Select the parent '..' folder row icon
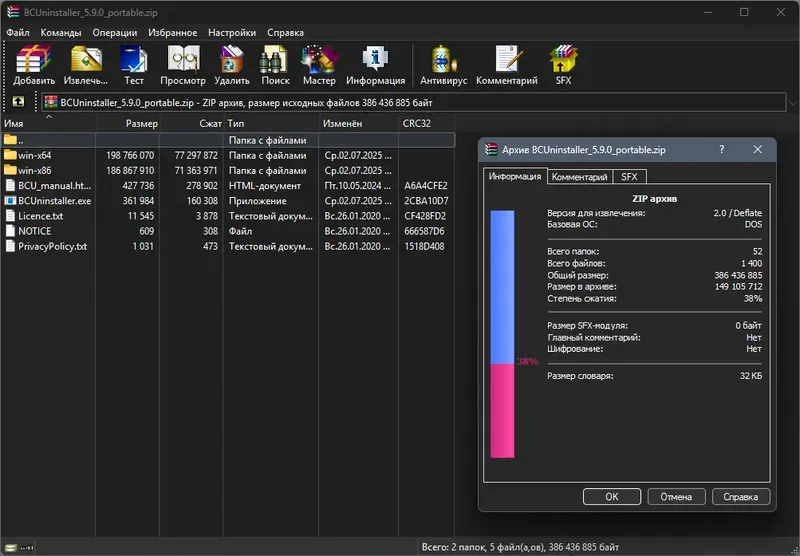Viewport: 800px width, 556px height. point(10,139)
